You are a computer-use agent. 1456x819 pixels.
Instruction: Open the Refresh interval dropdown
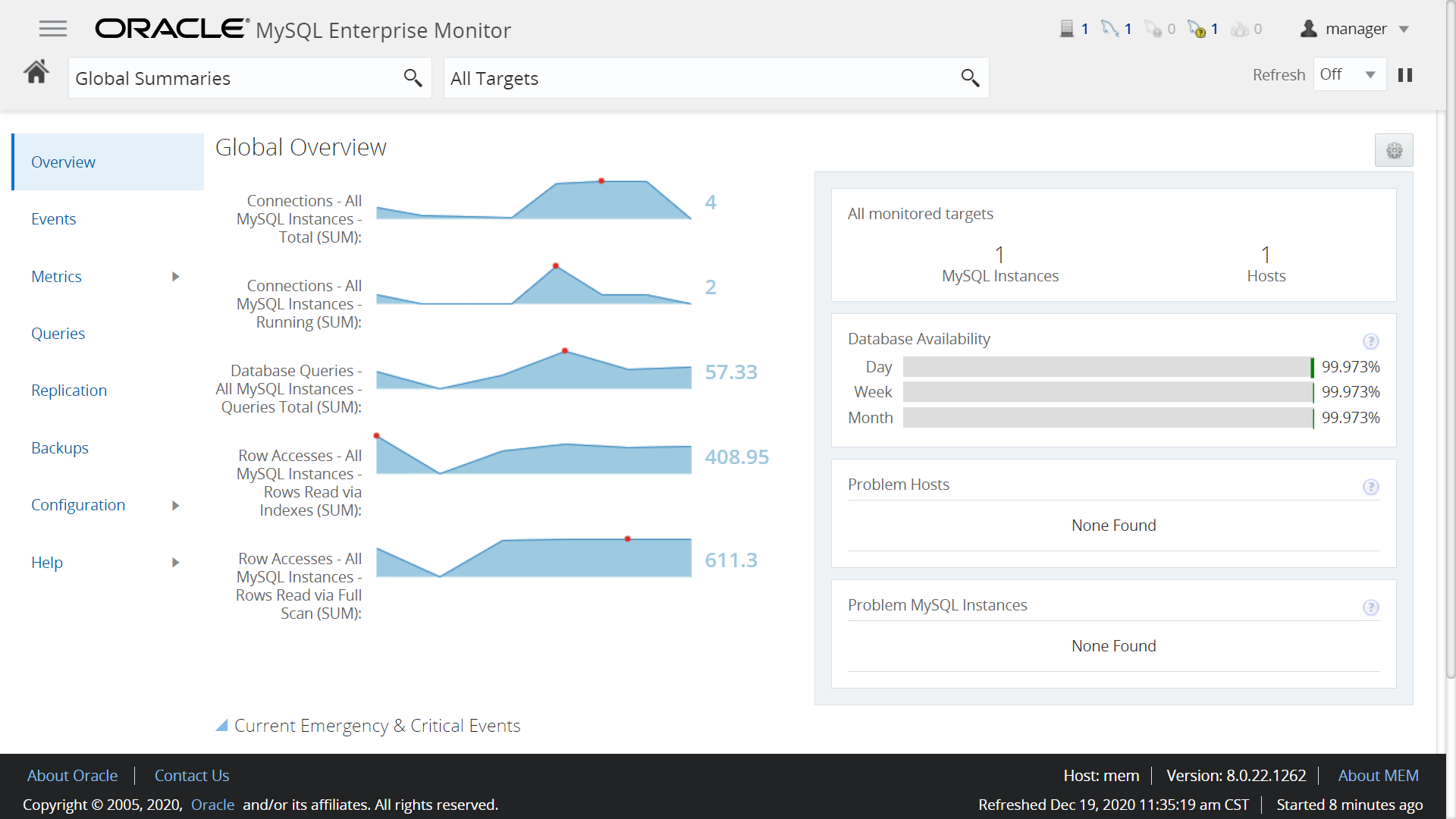[1349, 74]
